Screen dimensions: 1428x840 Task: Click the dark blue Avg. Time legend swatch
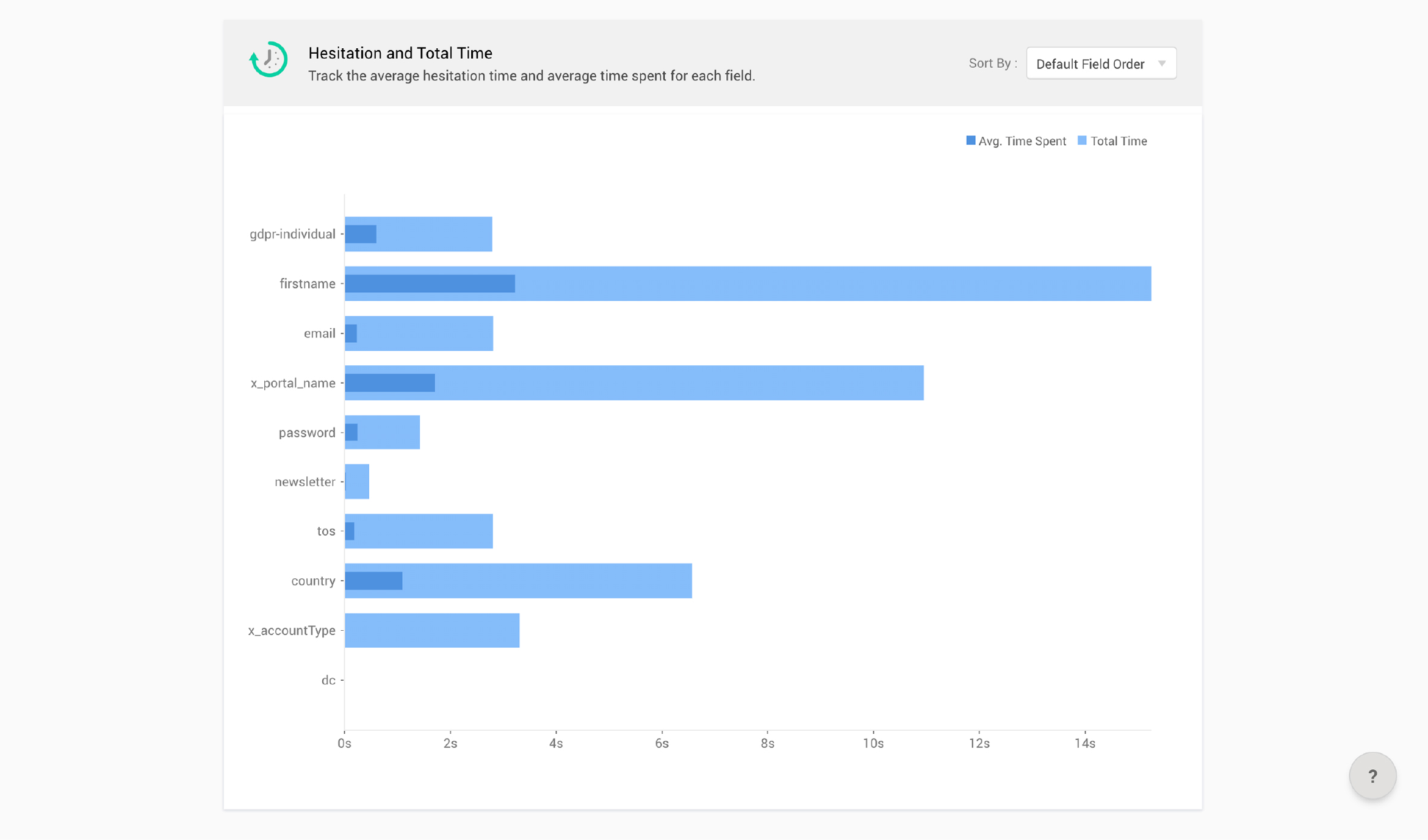[x=970, y=141]
